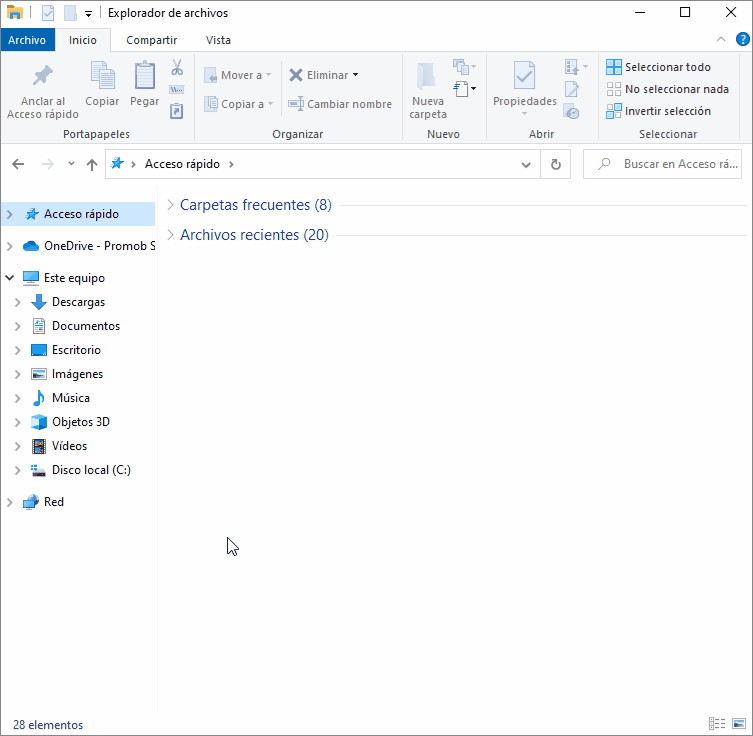753x736 pixels.
Task: Click the star icon in address bar
Action: (x=117, y=164)
